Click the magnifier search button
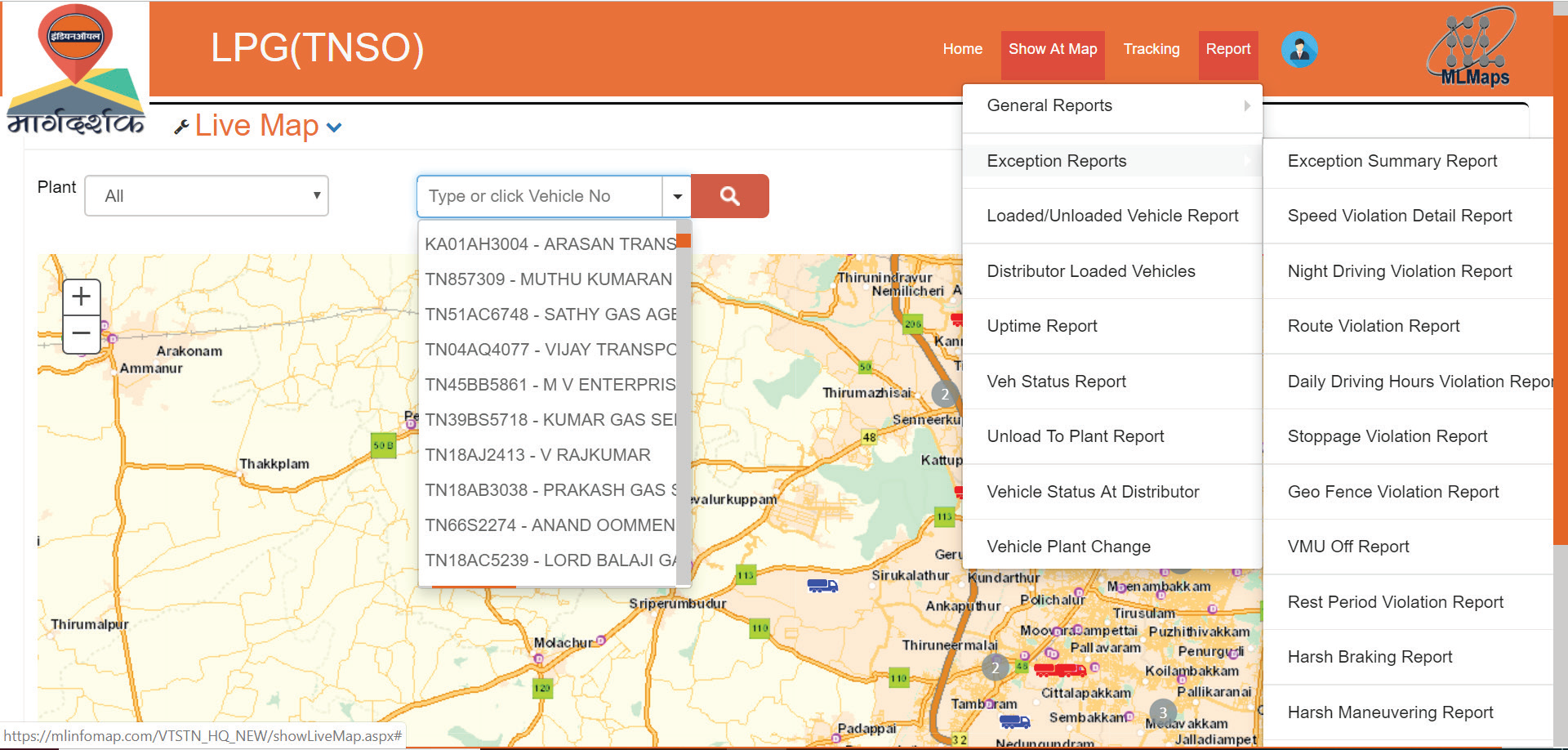 [729, 196]
